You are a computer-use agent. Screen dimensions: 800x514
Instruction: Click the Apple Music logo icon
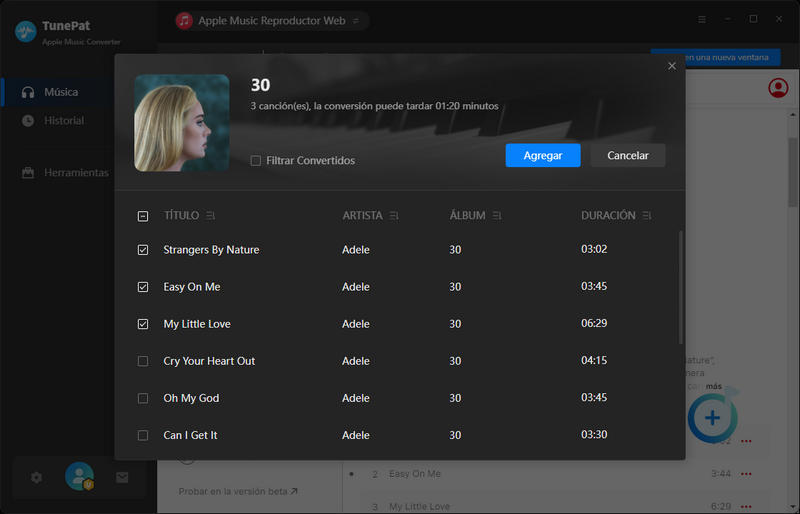pyautogui.click(x=184, y=21)
